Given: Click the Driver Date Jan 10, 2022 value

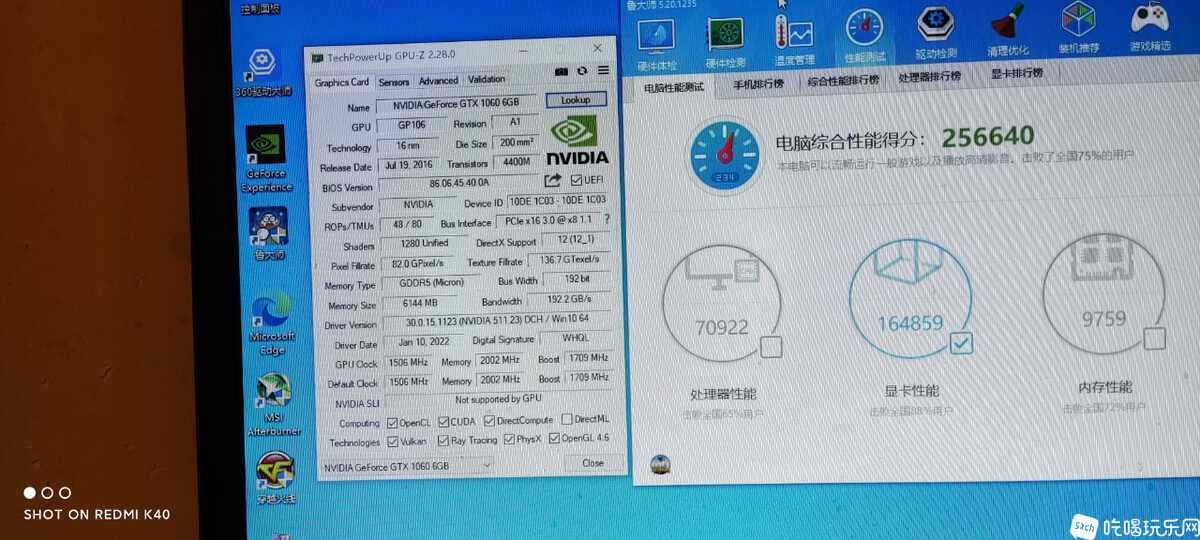Looking at the screenshot, I should (425, 342).
